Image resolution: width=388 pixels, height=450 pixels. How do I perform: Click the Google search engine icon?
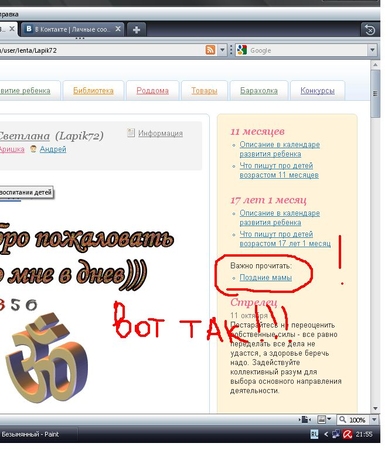(242, 50)
